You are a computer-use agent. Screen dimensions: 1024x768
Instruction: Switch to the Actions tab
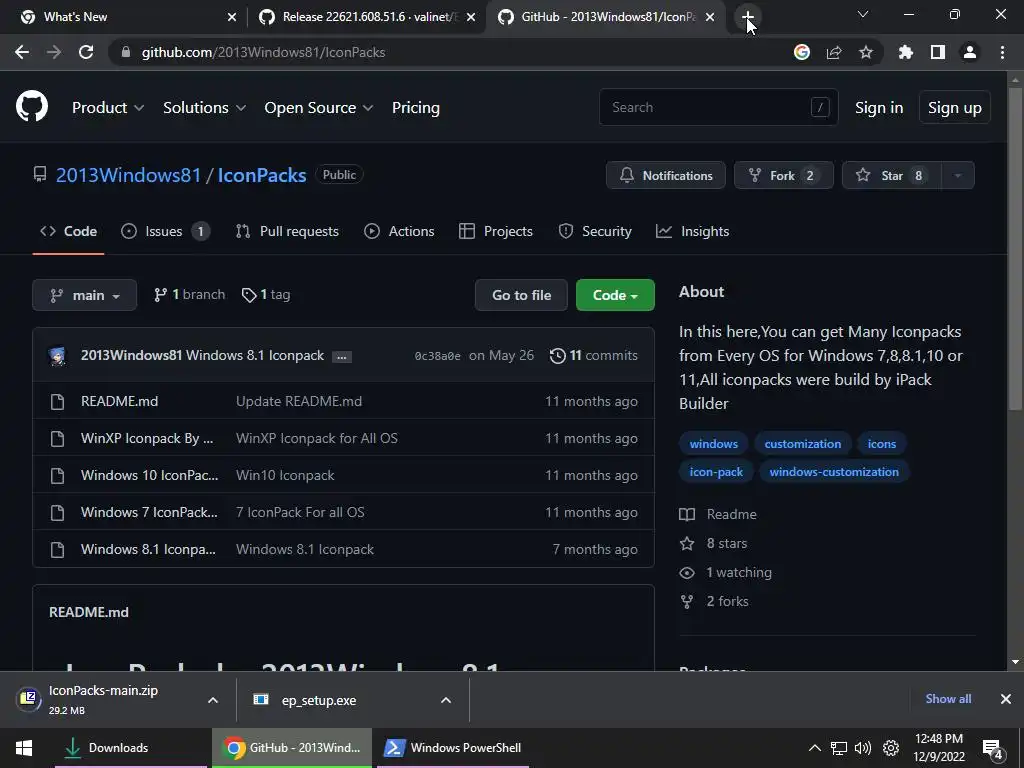click(399, 231)
